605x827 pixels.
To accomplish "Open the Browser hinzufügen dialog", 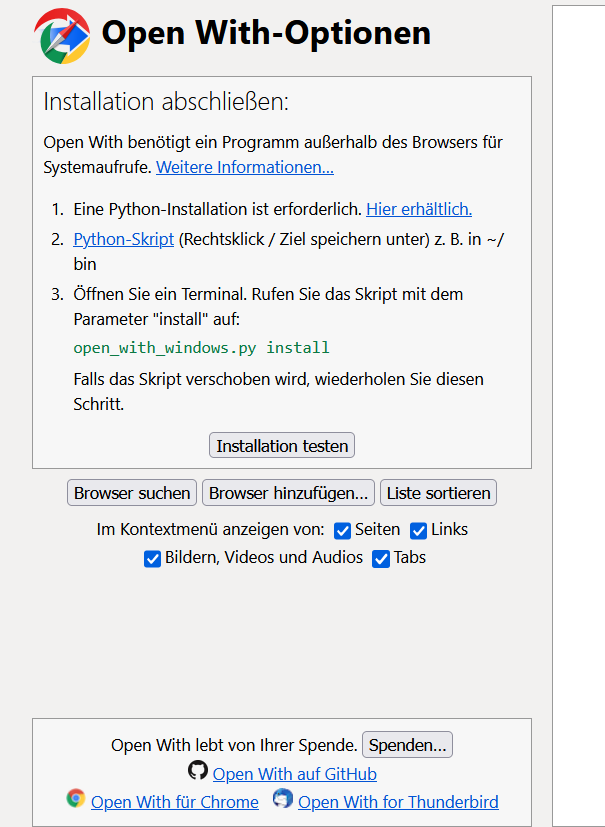I will (289, 493).
